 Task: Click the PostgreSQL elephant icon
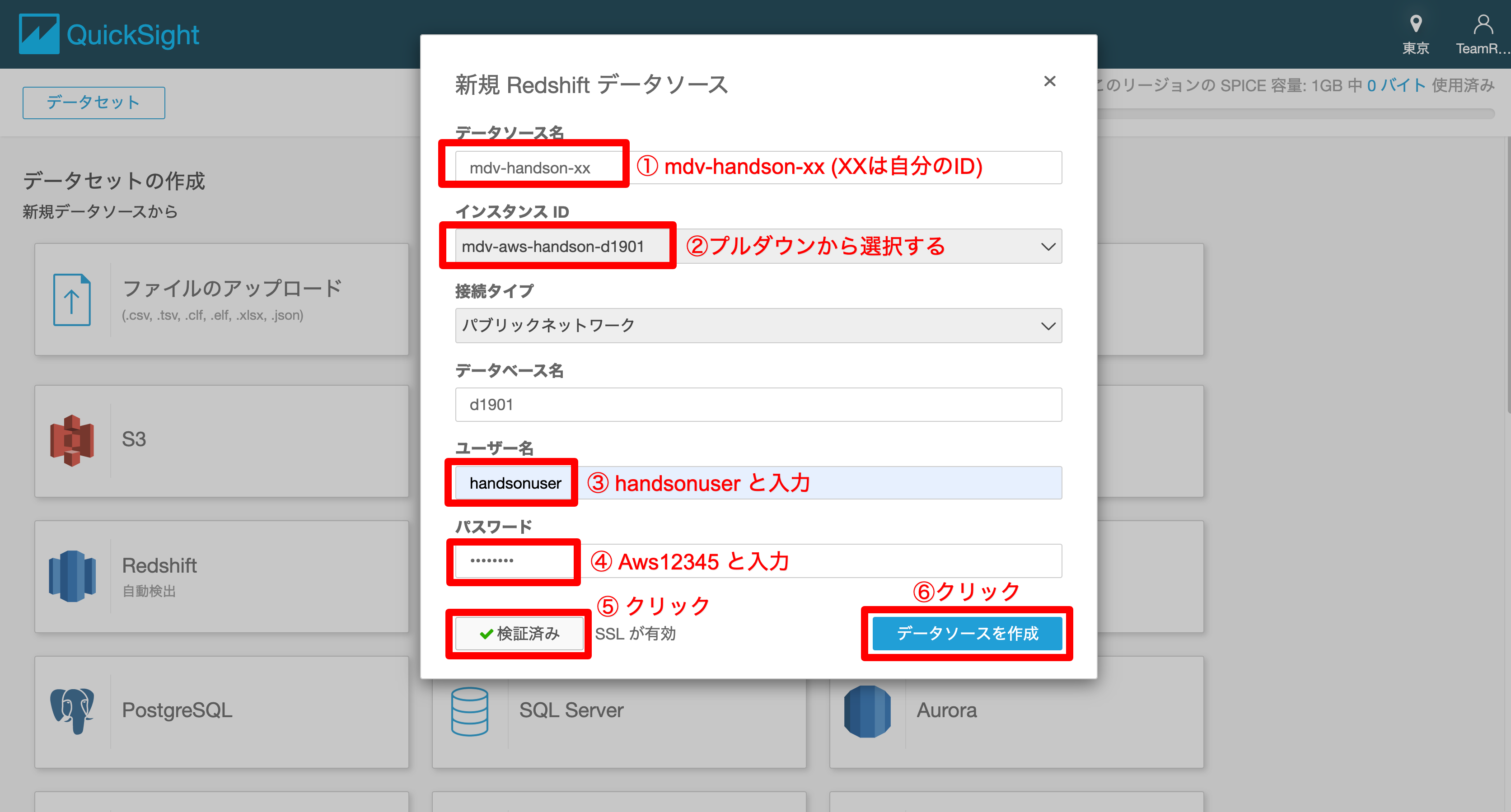[x=71, y=711]
